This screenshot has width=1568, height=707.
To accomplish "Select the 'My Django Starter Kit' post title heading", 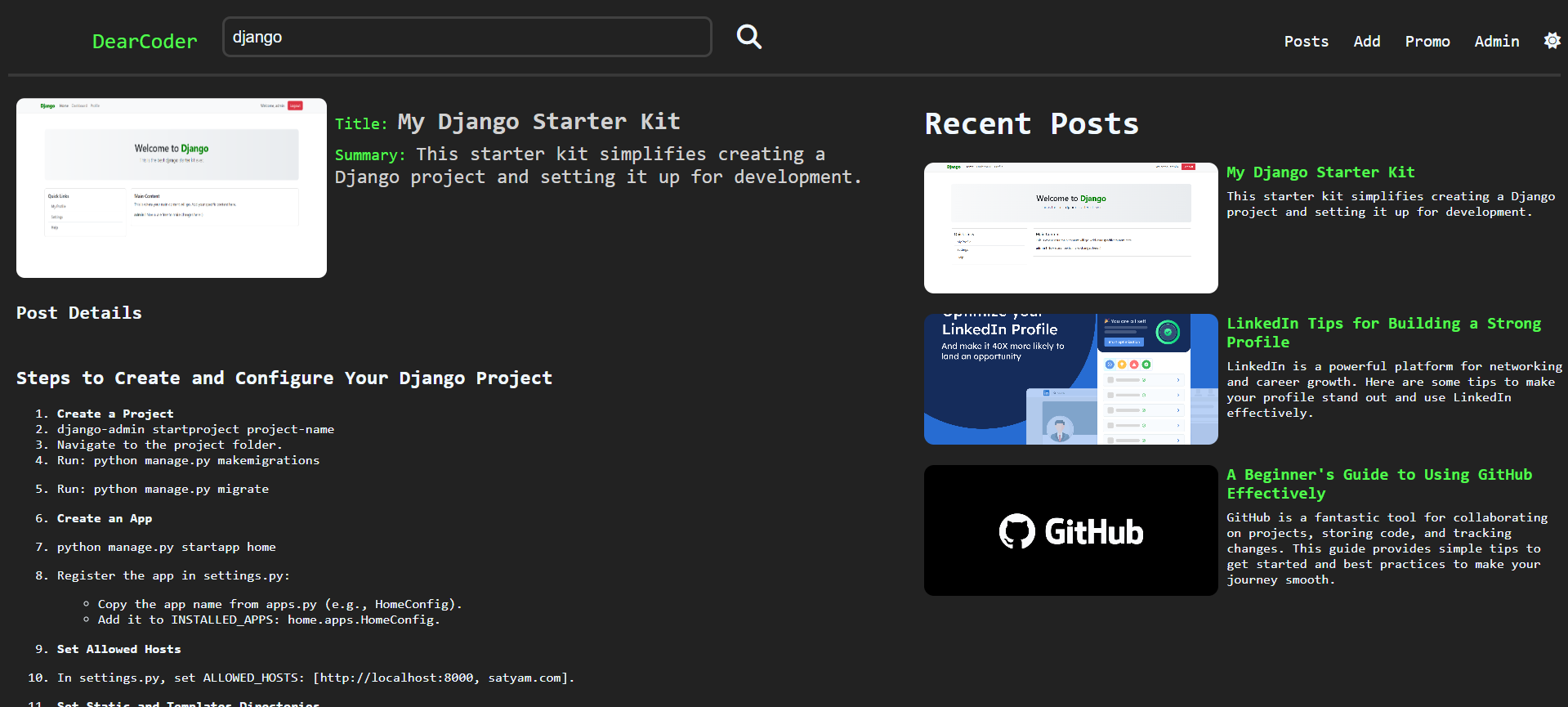I will (538, 122).
